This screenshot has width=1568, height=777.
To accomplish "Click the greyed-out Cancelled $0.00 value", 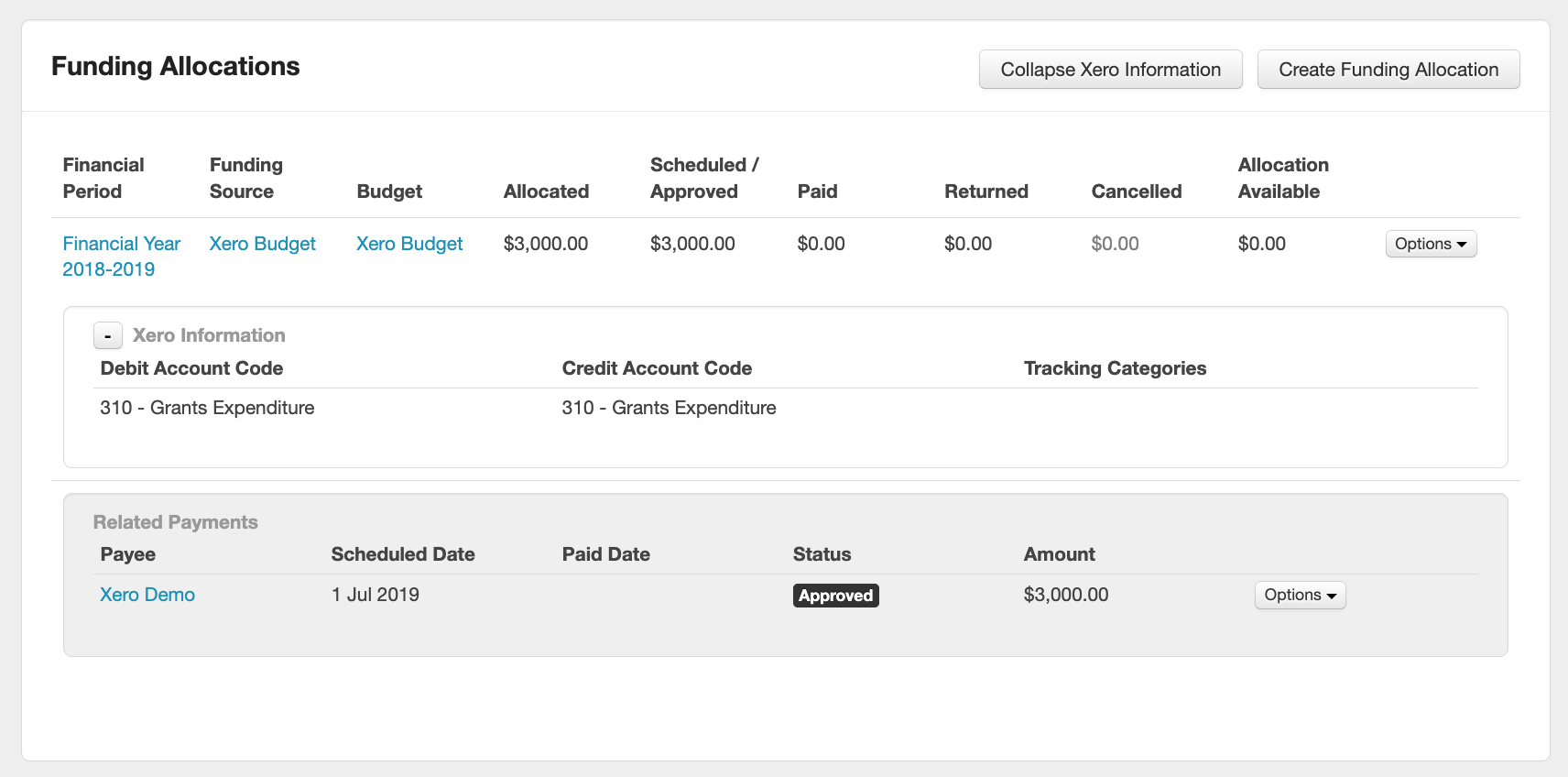I will tap(1115, 244).
